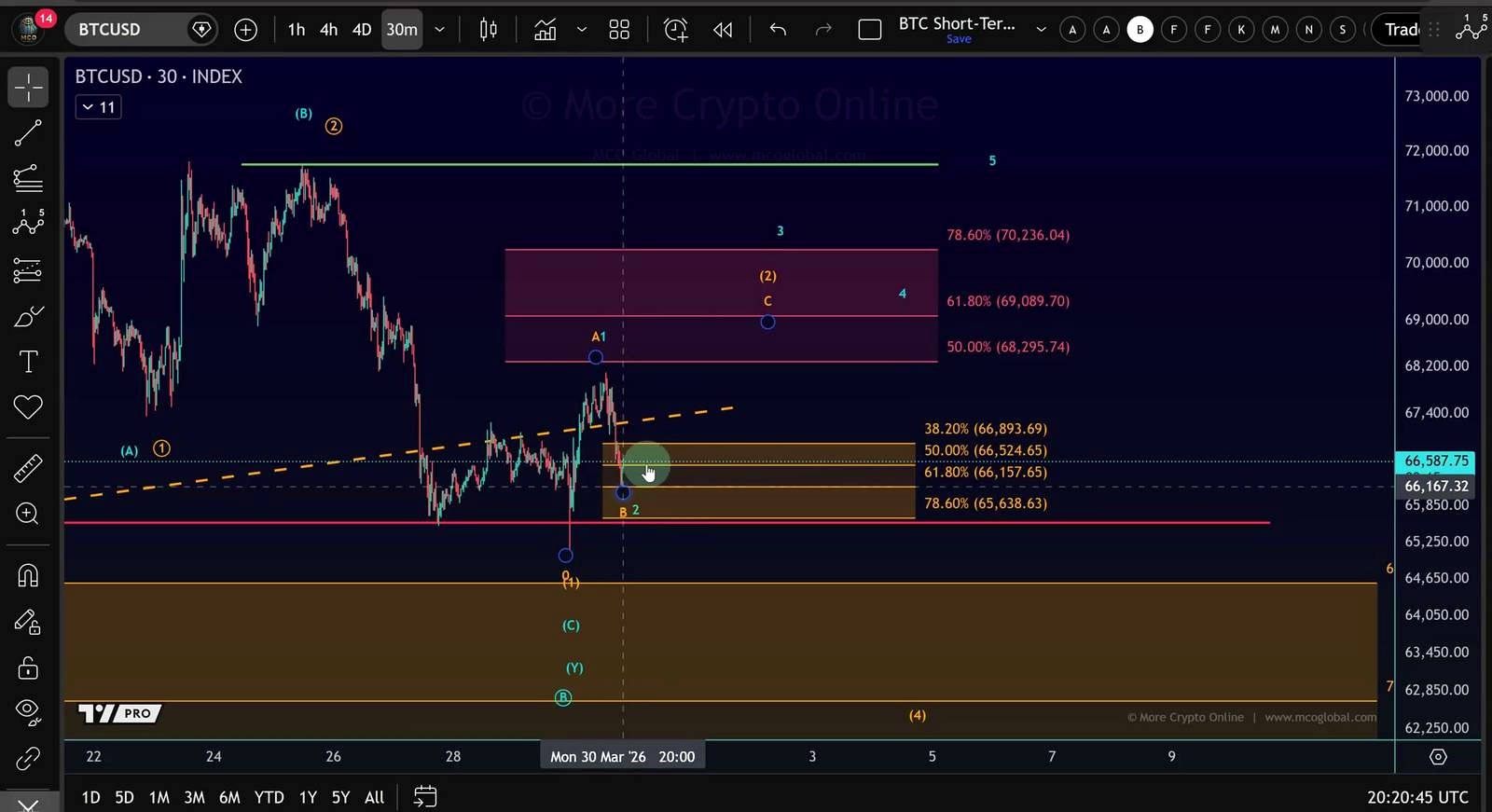This screenshot has height=812, width=1492.
Task: Set the date range to 5Y
Action: (x=340, y=797)
